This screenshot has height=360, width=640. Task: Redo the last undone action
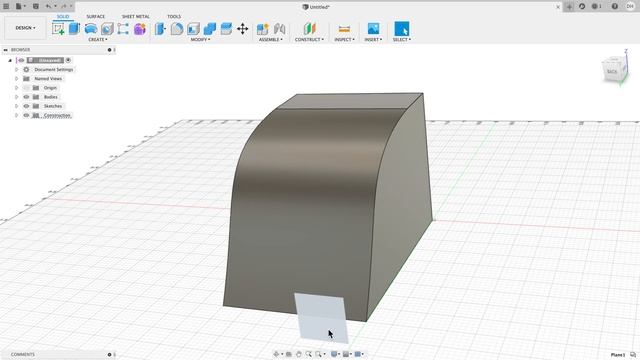click(64, 6)
